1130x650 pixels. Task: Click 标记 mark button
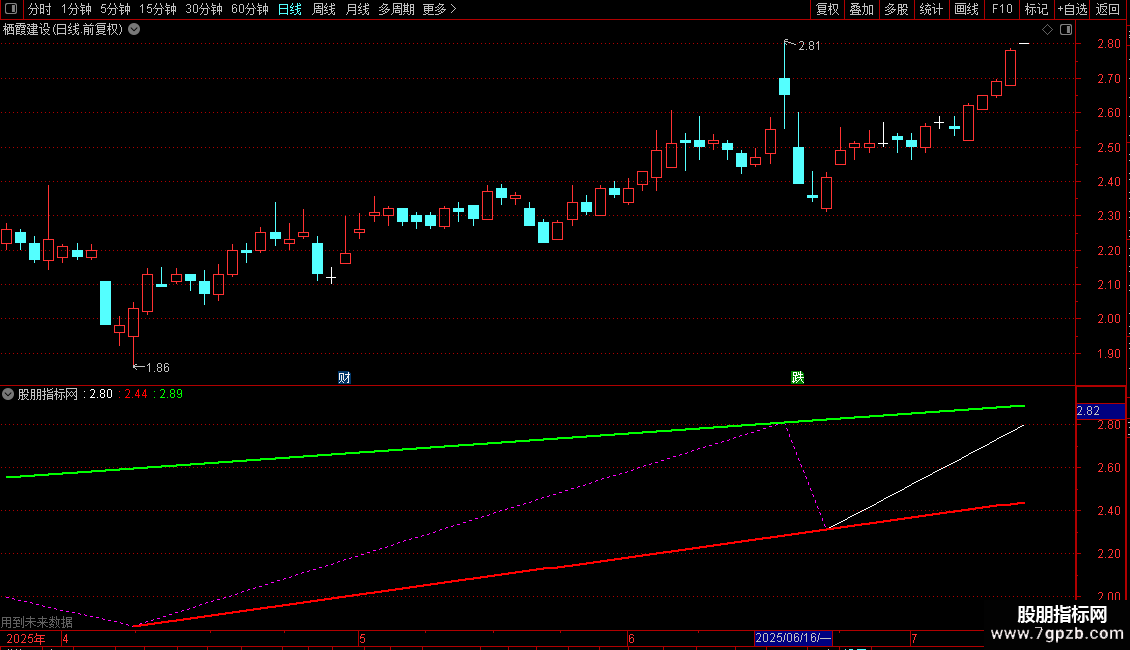1036,9
